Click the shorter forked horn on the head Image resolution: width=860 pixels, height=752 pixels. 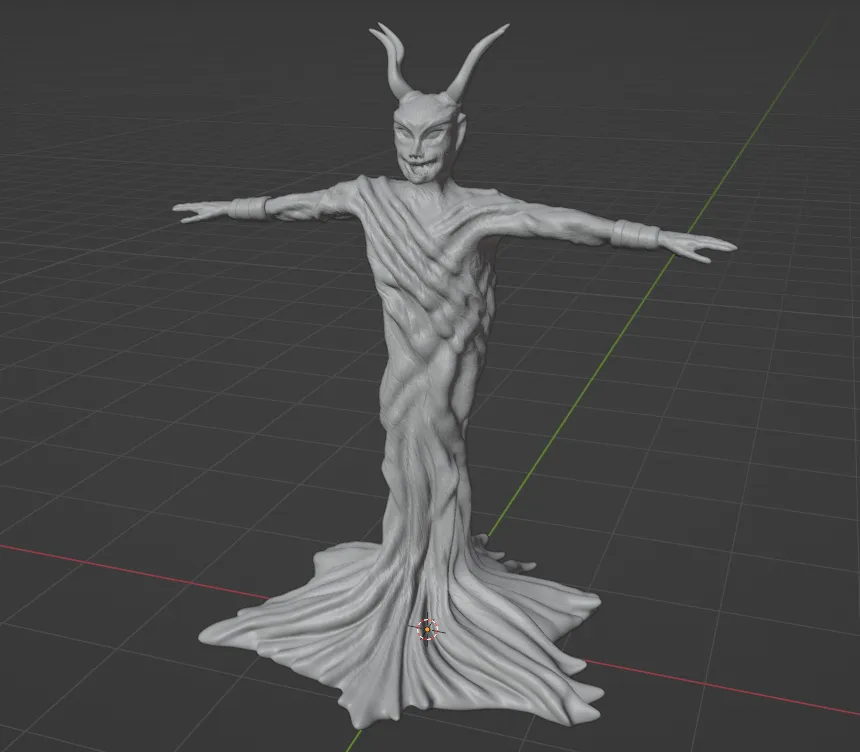coord(393,60)
